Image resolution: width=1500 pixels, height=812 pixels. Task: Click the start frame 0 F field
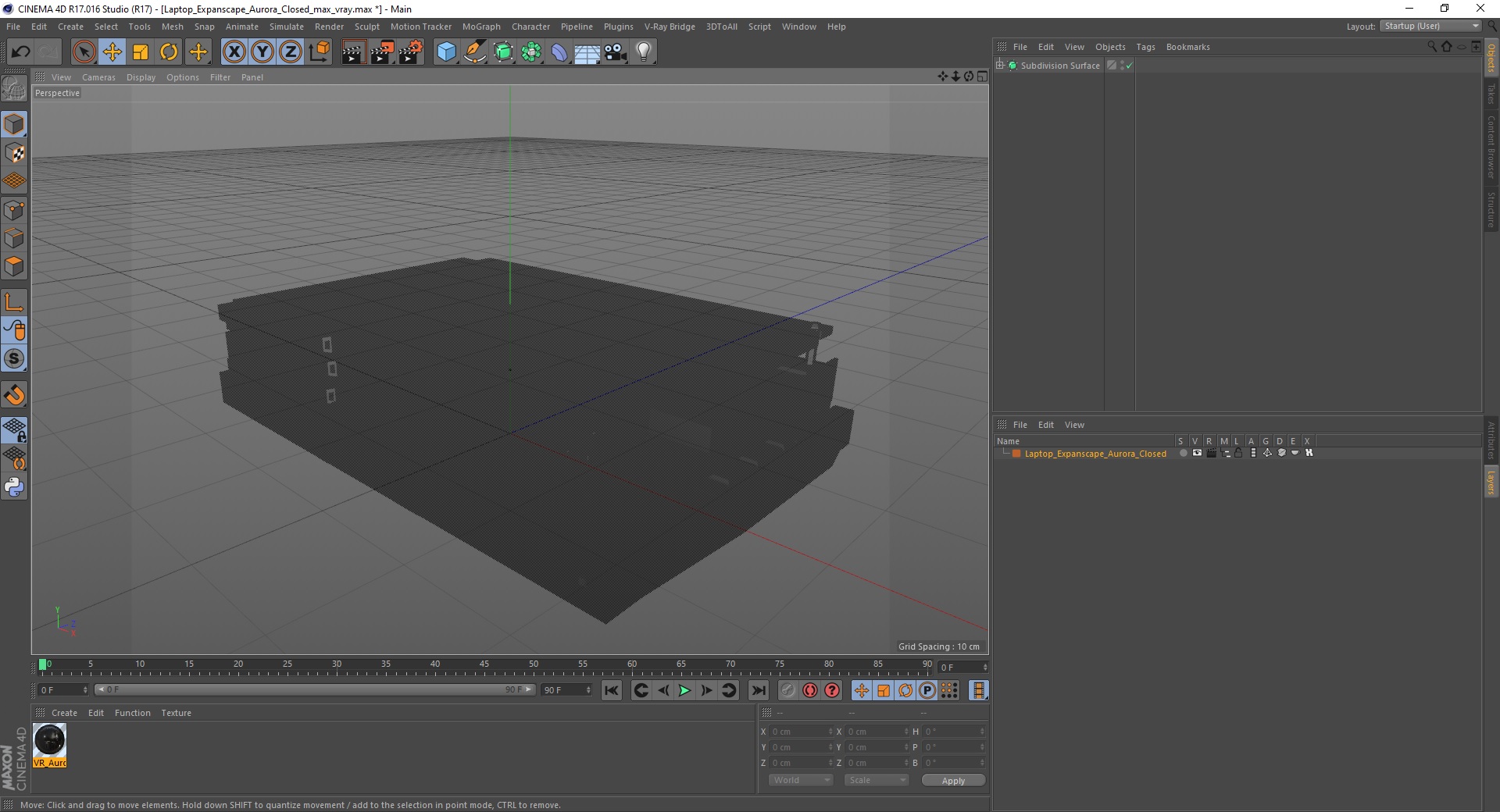62,690
